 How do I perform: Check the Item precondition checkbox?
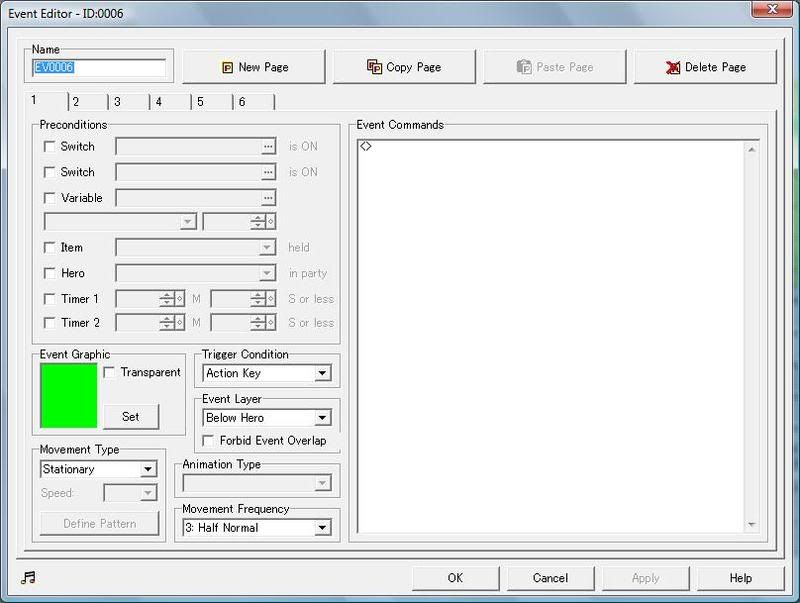point(49,248)
